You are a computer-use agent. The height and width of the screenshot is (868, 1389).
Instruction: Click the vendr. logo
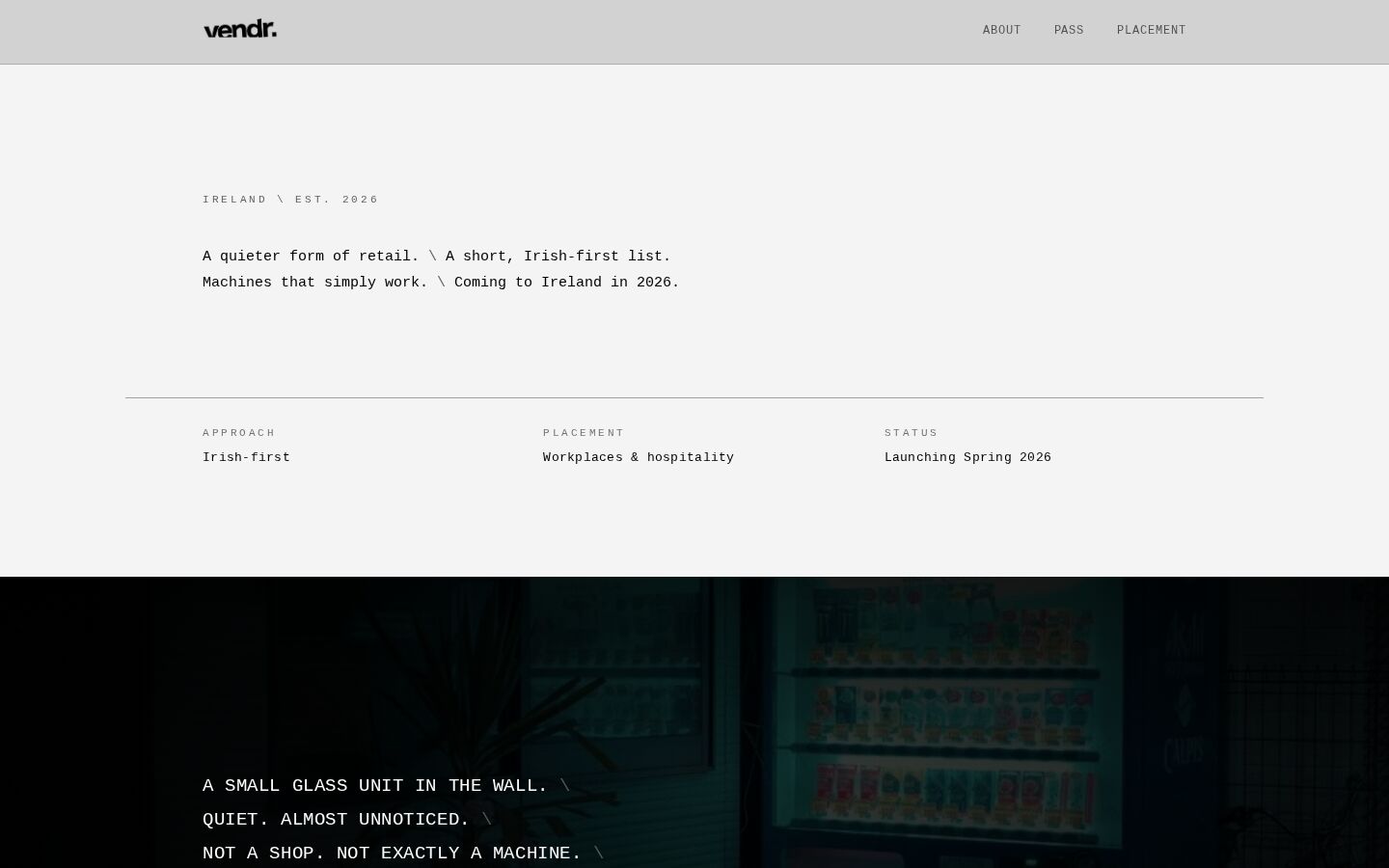240,29
